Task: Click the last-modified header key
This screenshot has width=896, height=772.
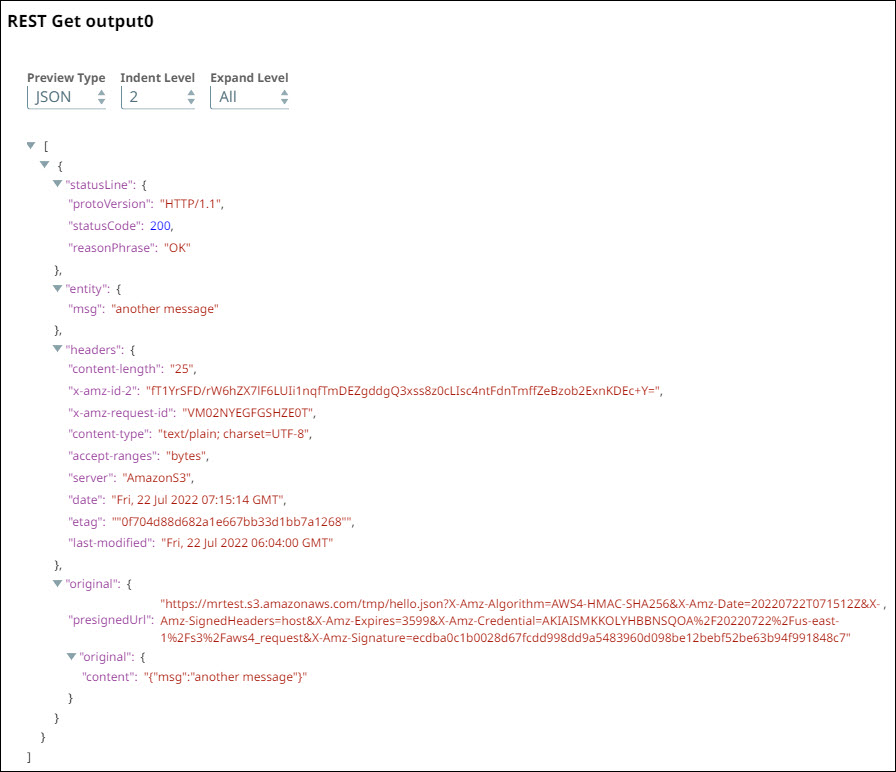Action: 114,542
